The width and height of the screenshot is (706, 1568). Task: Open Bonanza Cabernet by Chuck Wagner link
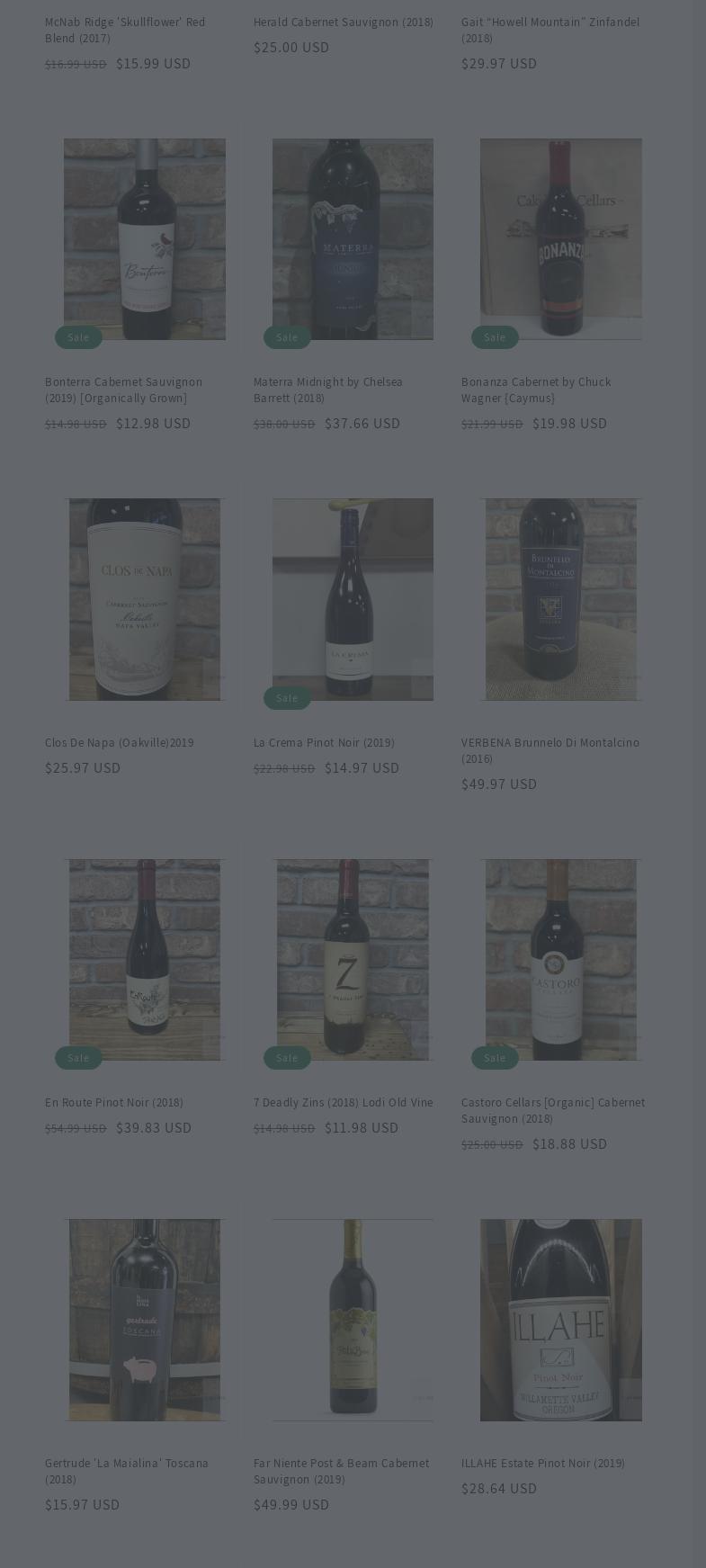(x=536, y=390)
